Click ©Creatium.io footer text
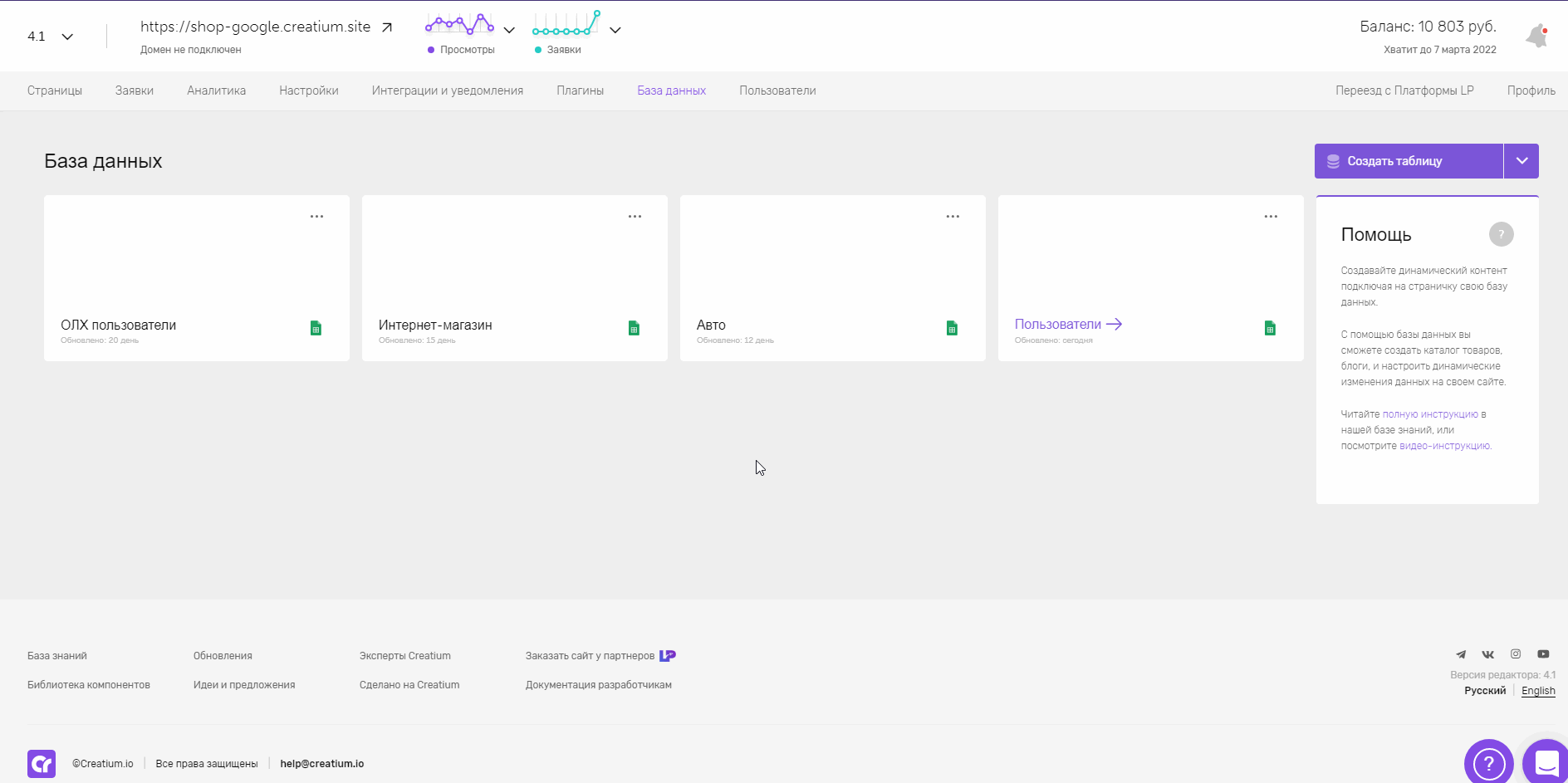 (103, 763)
